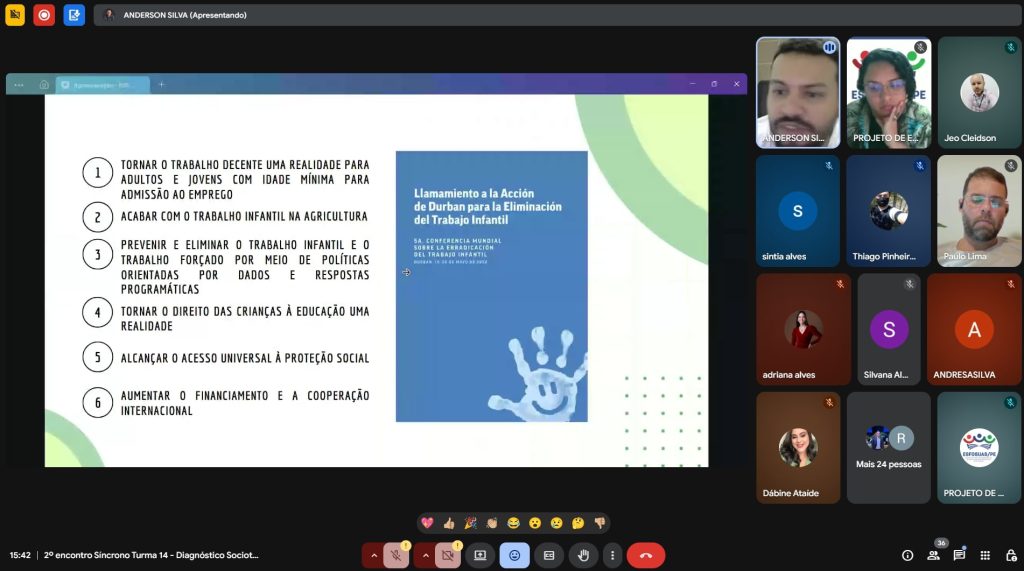This screenshot has height=571, width=1024.
Task: Select the ANDERSON SILVA presenting banner
Action: [185, 15]
